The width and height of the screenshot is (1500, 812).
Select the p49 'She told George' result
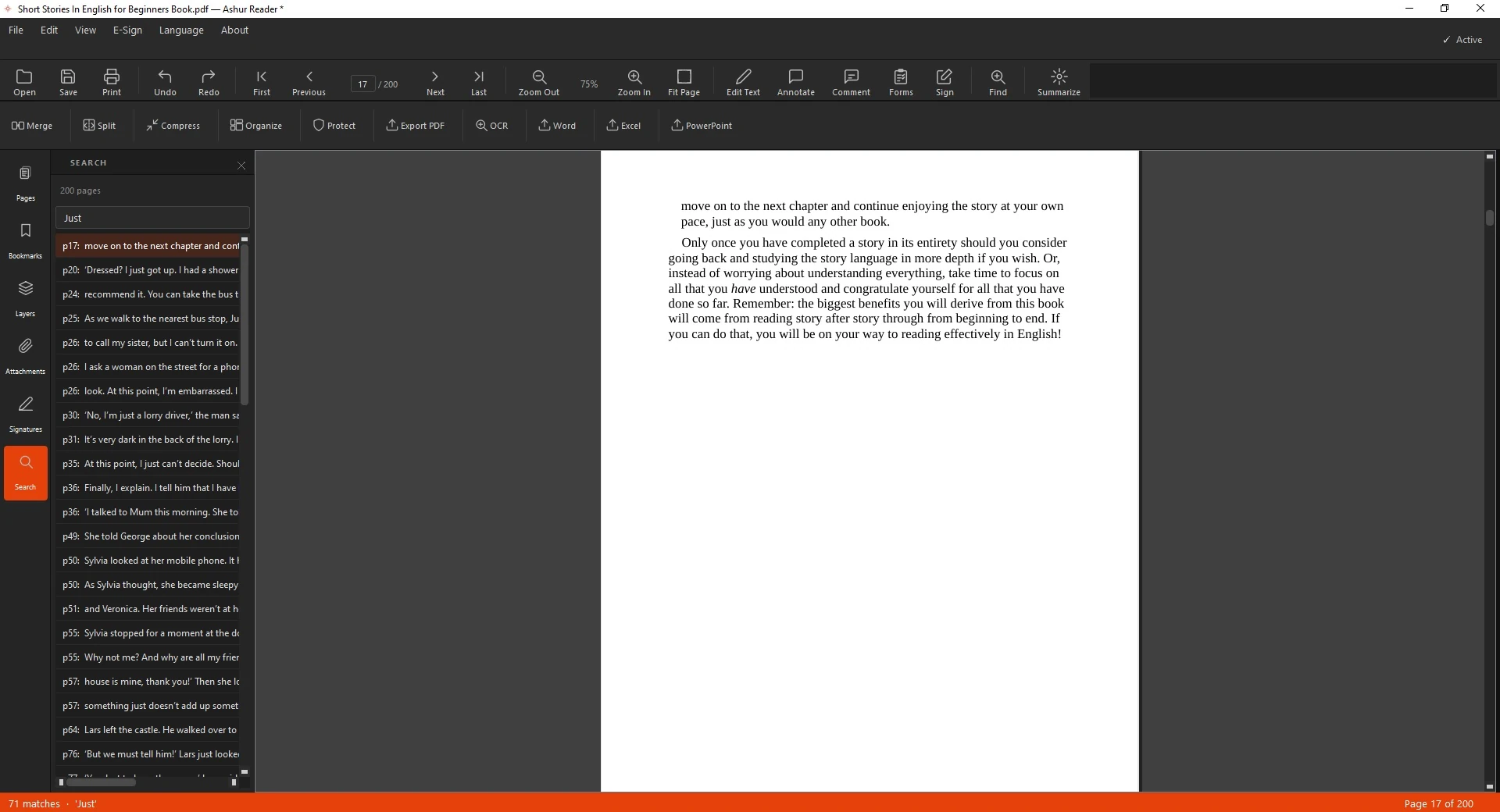[148, 536]
